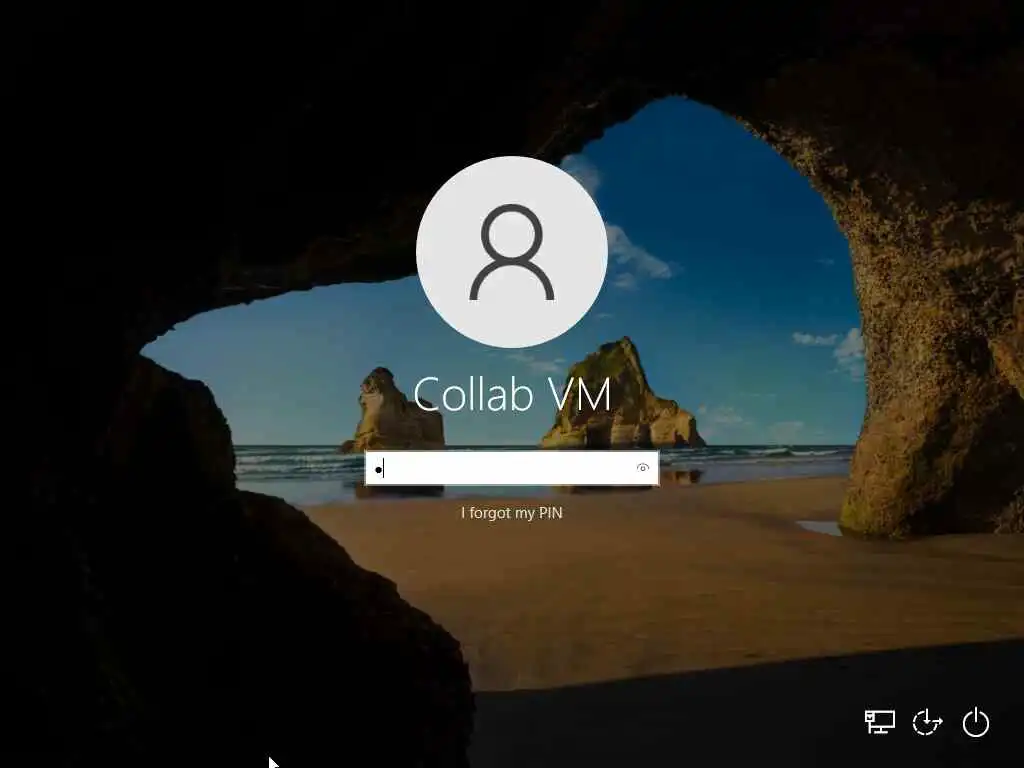Open the 'I forgot my PIN' link
The height and width of the screenshot is (768, 1024).
click(x=511, y=513)
